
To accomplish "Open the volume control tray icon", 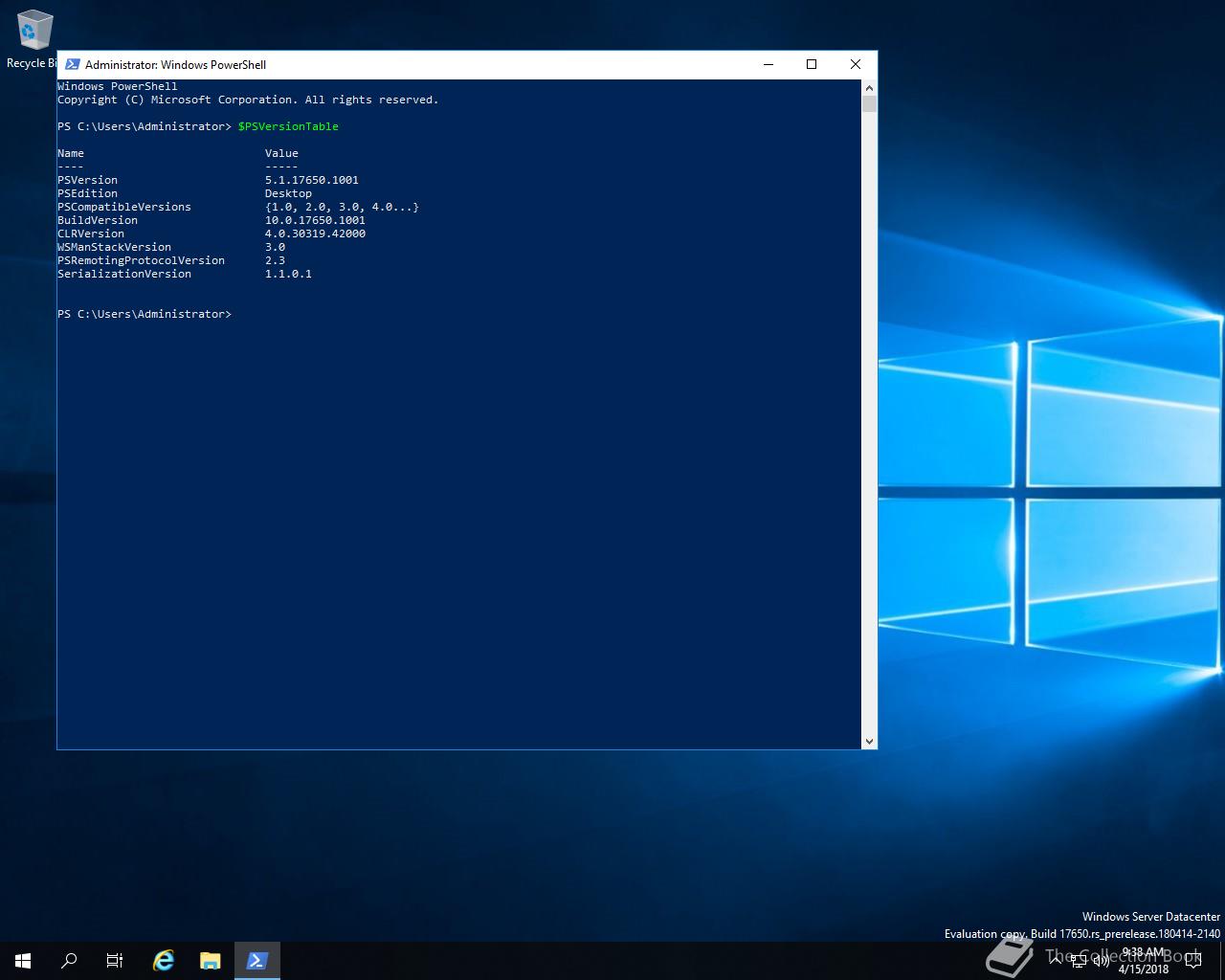I will (1101, 961).
